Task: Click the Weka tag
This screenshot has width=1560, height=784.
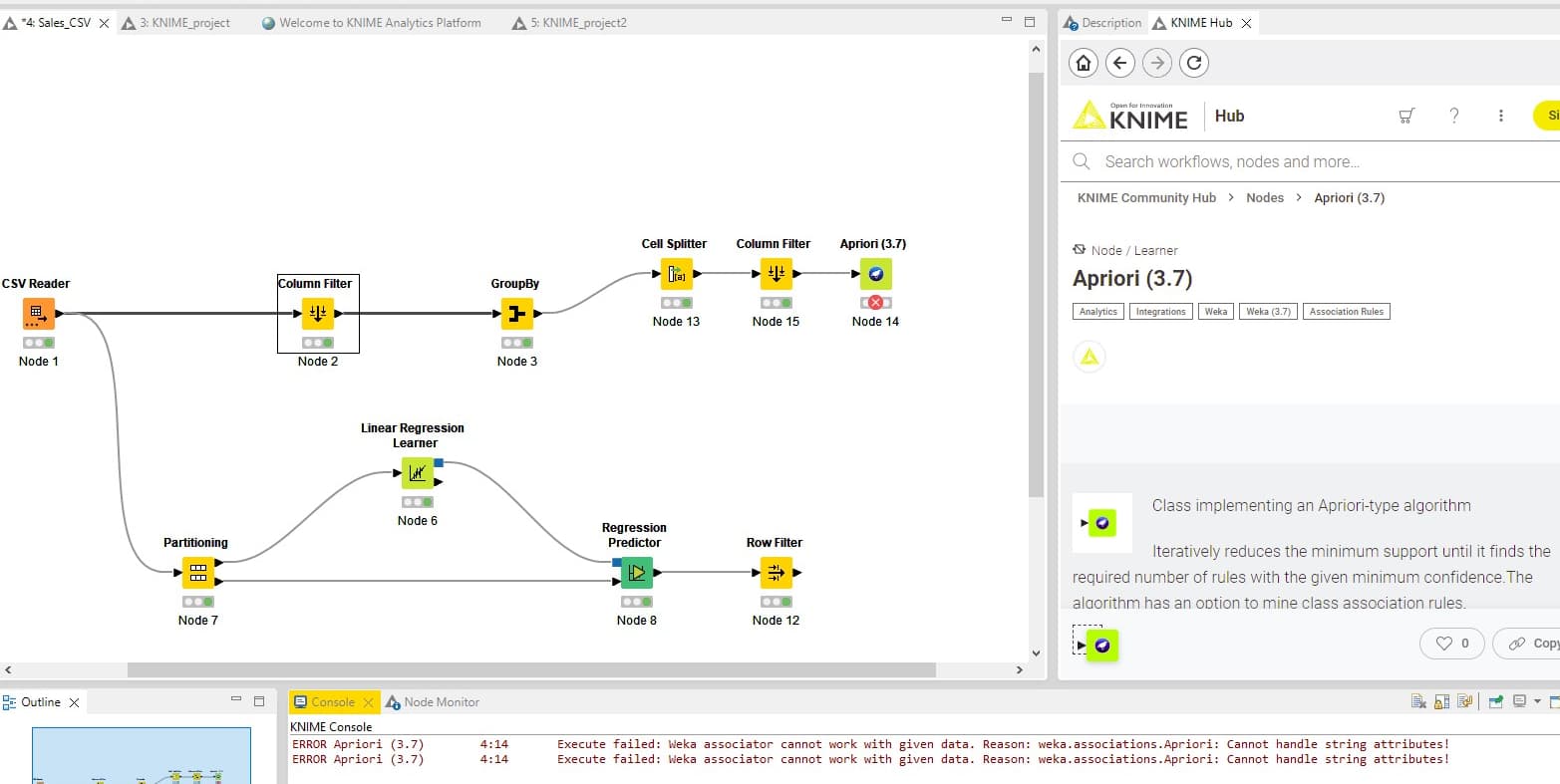Action: (1216, 312)
